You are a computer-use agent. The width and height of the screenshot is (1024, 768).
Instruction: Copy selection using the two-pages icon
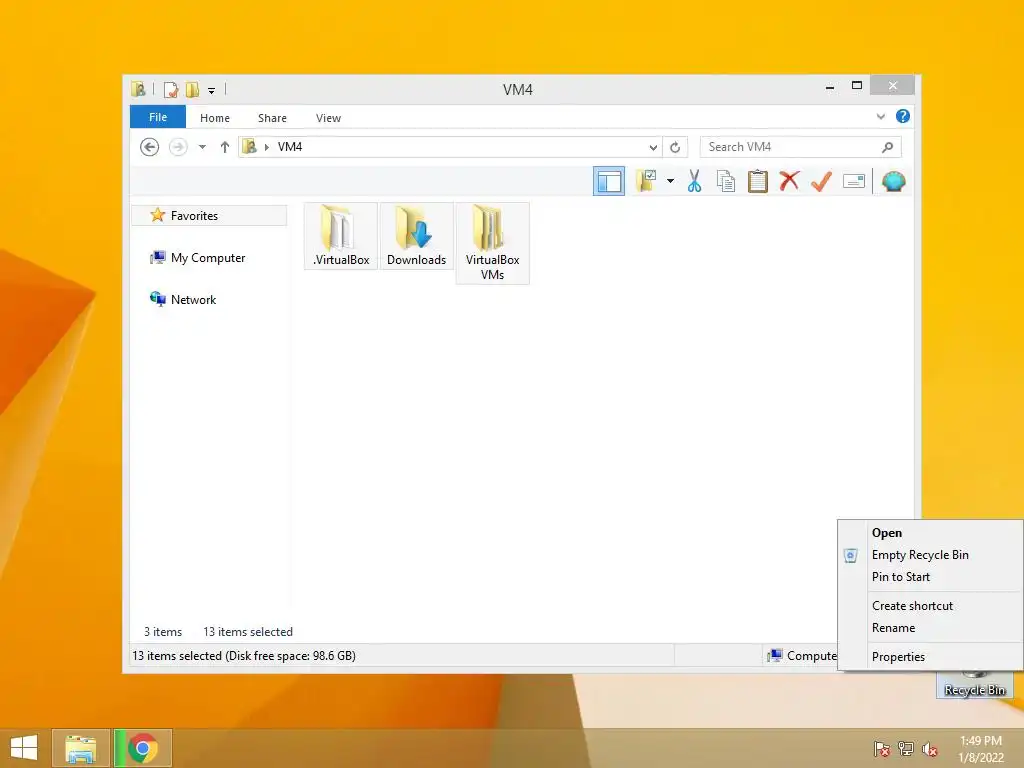point(726,181)
